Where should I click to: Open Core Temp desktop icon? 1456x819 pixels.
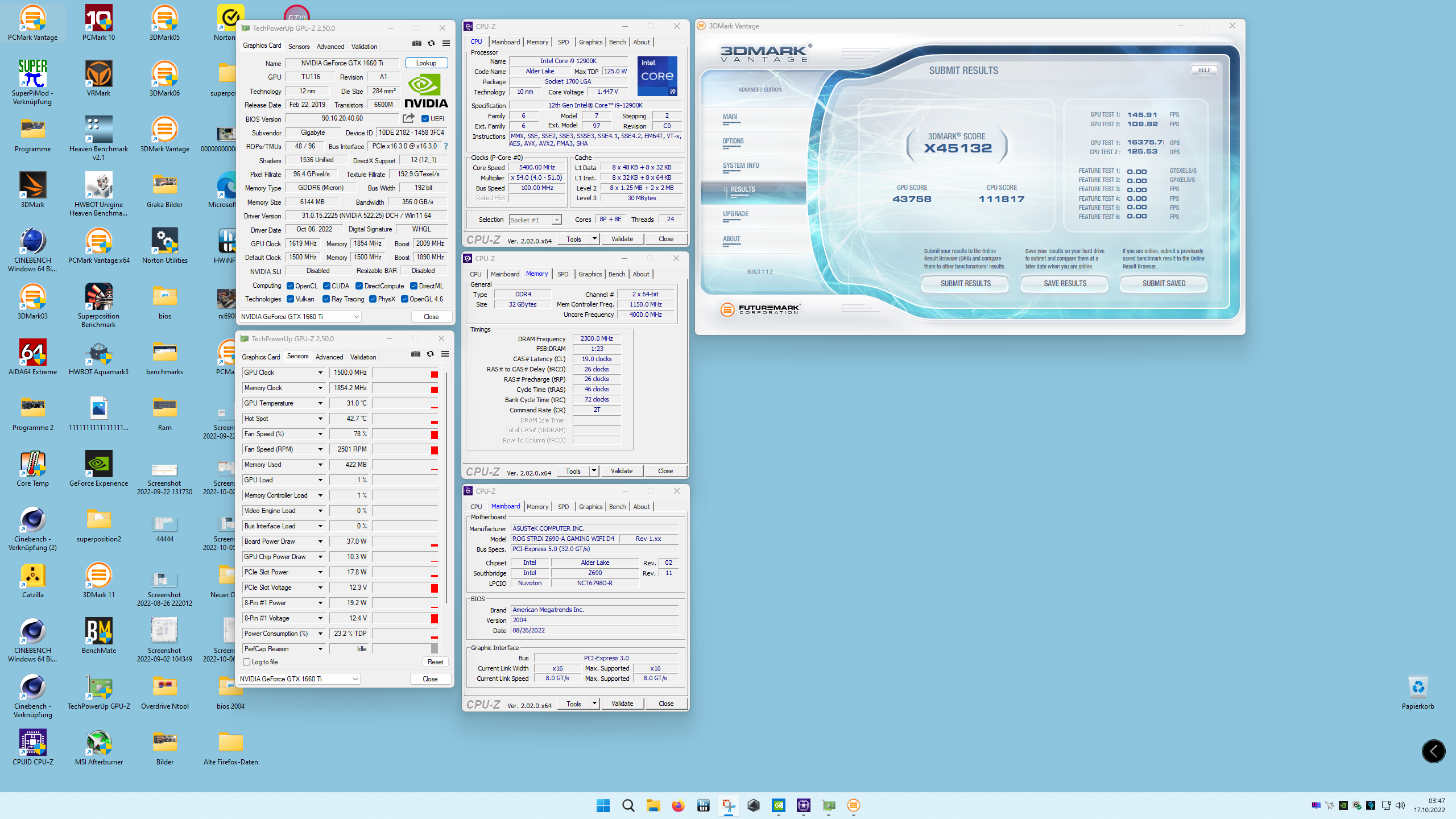33,469
